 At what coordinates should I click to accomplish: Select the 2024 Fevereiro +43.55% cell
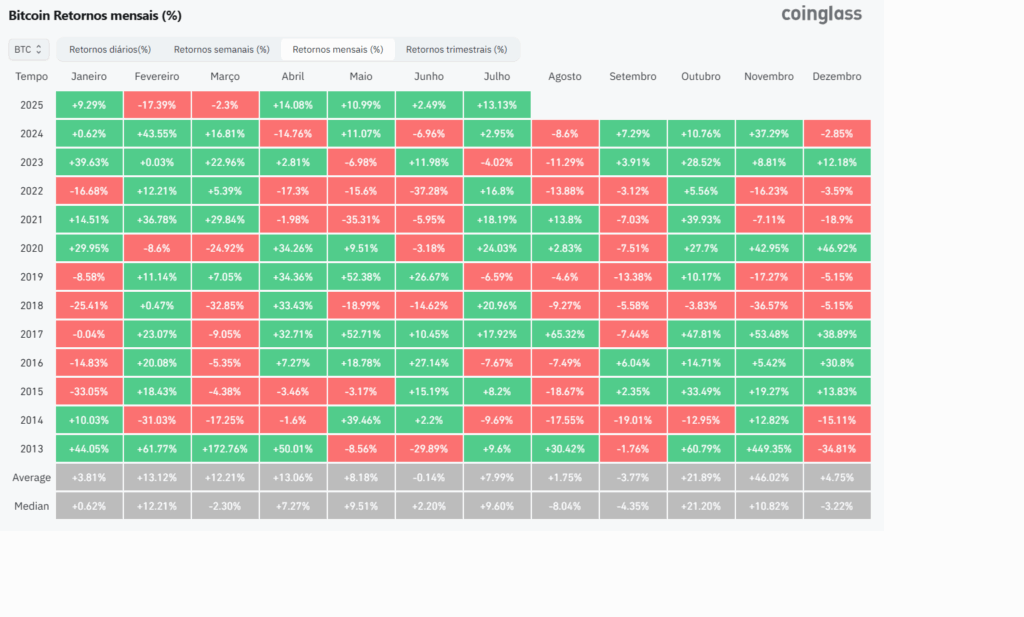157,134
